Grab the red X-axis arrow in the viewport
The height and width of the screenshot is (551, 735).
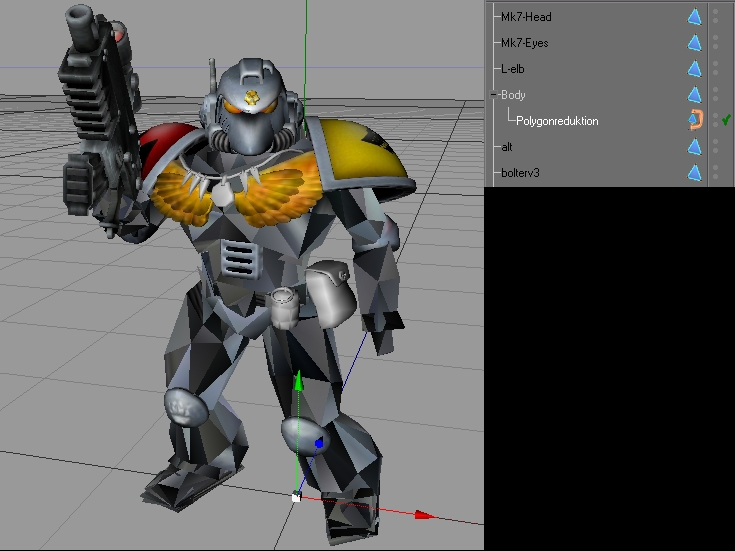tap(425, 515)
